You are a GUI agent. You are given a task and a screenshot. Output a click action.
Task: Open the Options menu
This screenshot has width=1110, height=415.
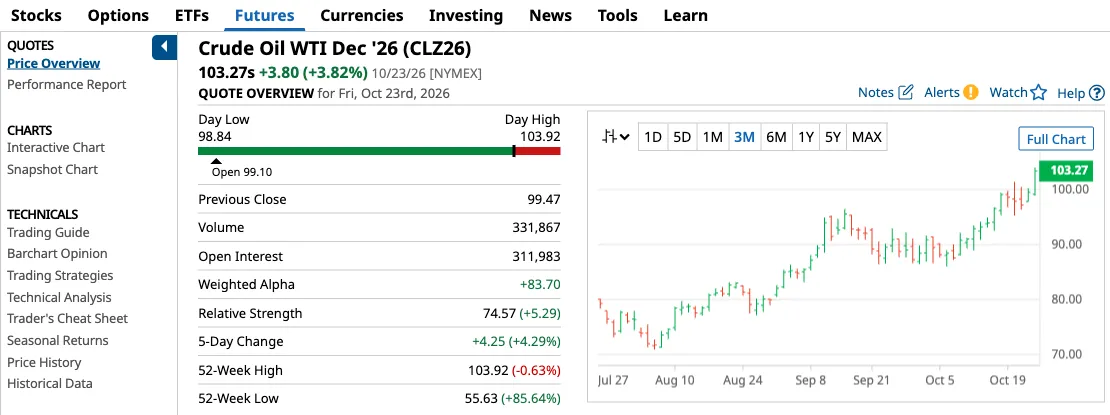point(118,15)
